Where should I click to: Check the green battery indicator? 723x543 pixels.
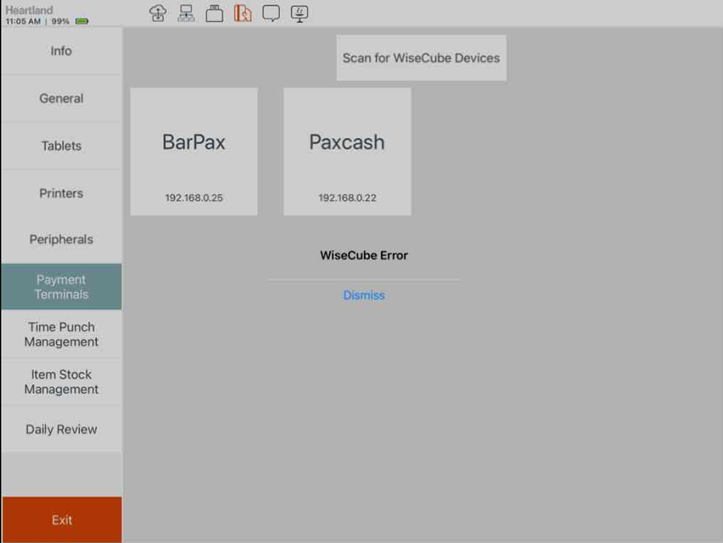click(82, 21)
